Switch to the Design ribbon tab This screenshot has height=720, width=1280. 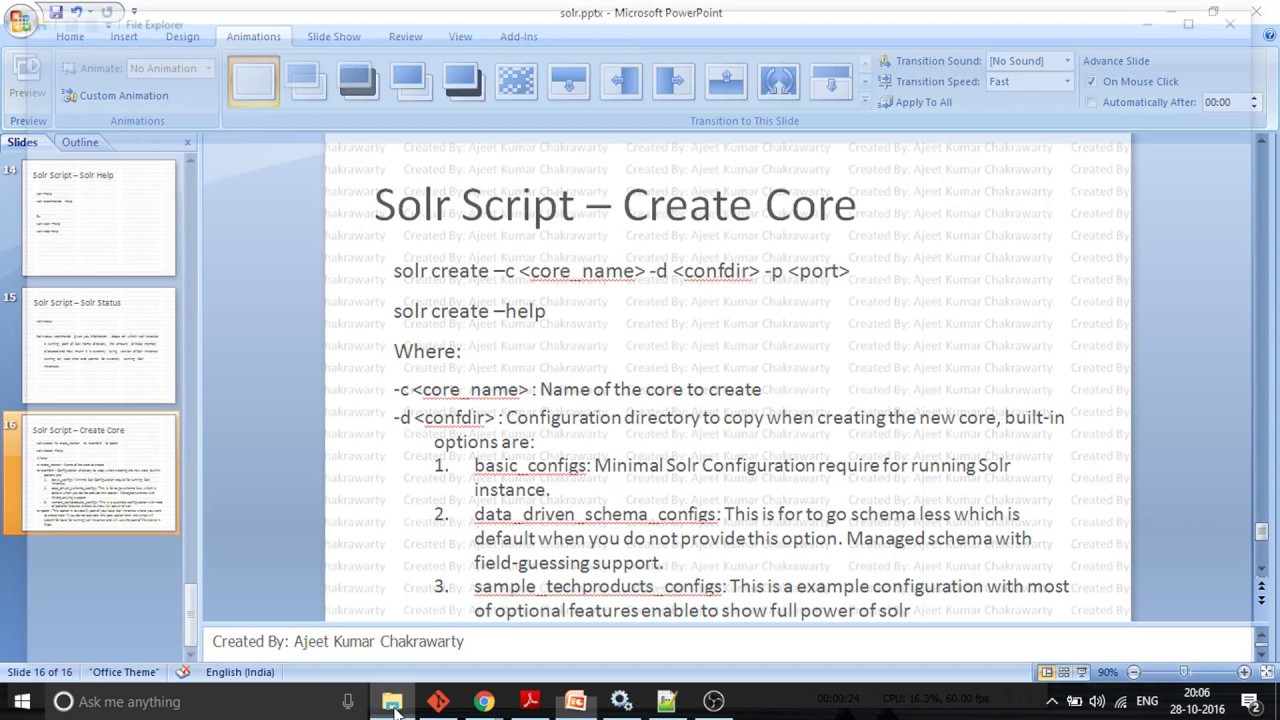182,36
